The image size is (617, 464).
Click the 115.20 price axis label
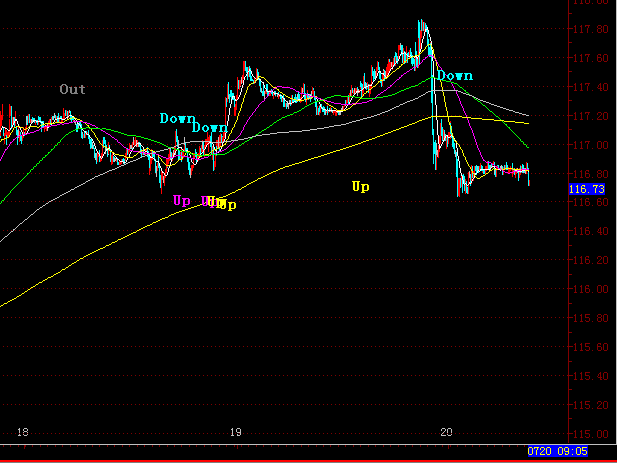(x=591, y=405)
